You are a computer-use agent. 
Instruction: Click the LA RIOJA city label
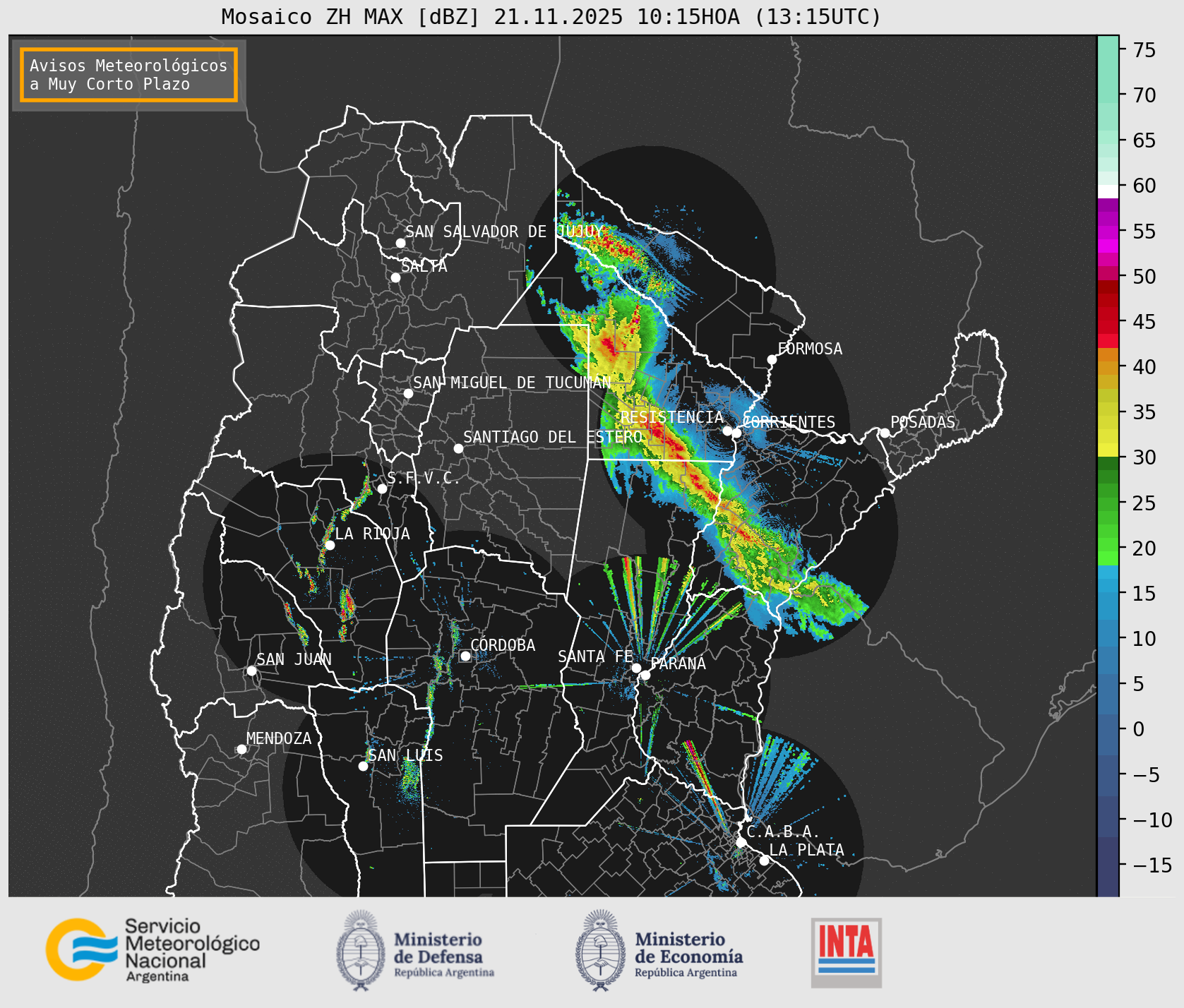pos(372,534)
